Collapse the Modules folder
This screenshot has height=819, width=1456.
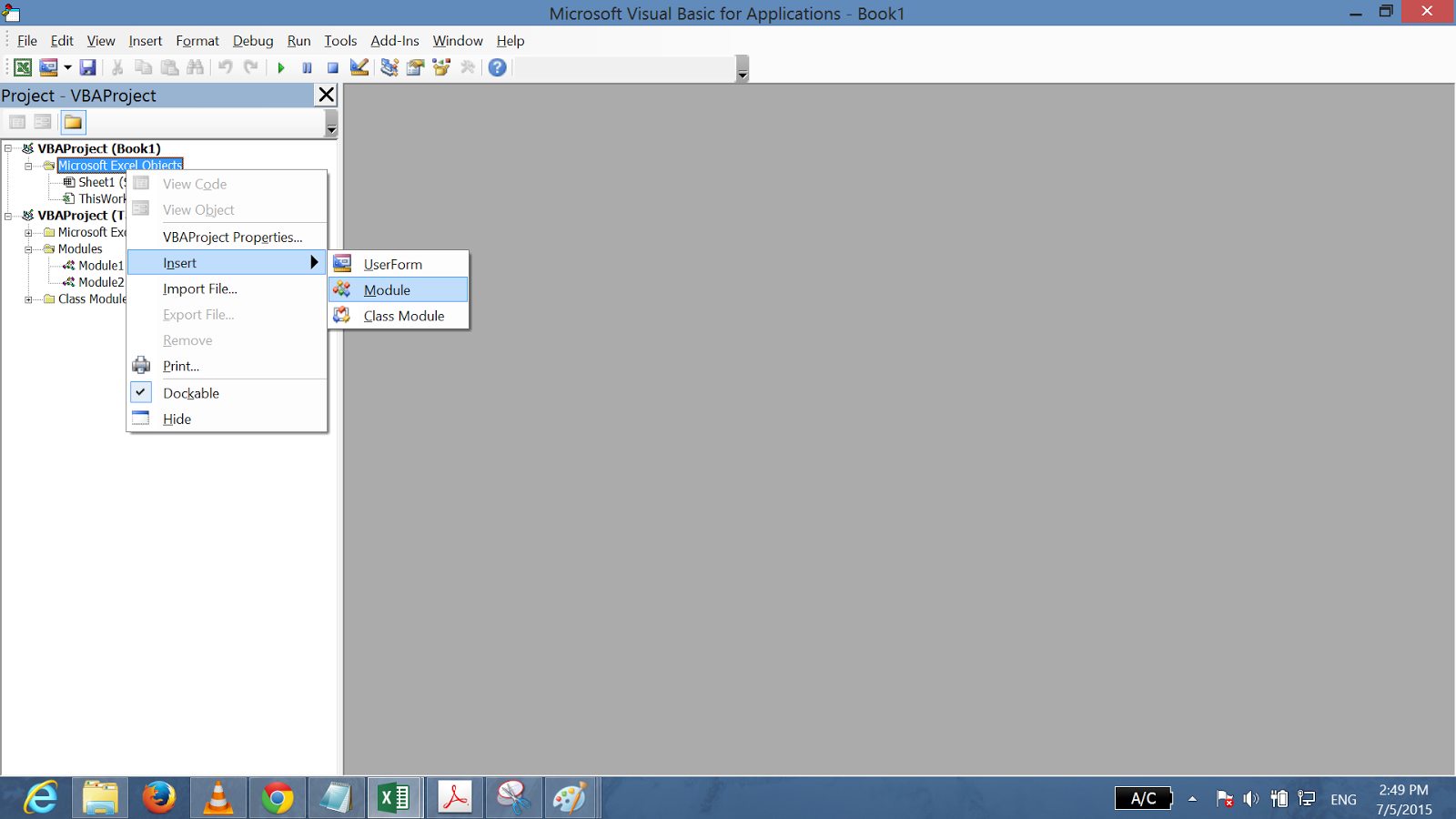pyautogui.click(x=28, y=249)
